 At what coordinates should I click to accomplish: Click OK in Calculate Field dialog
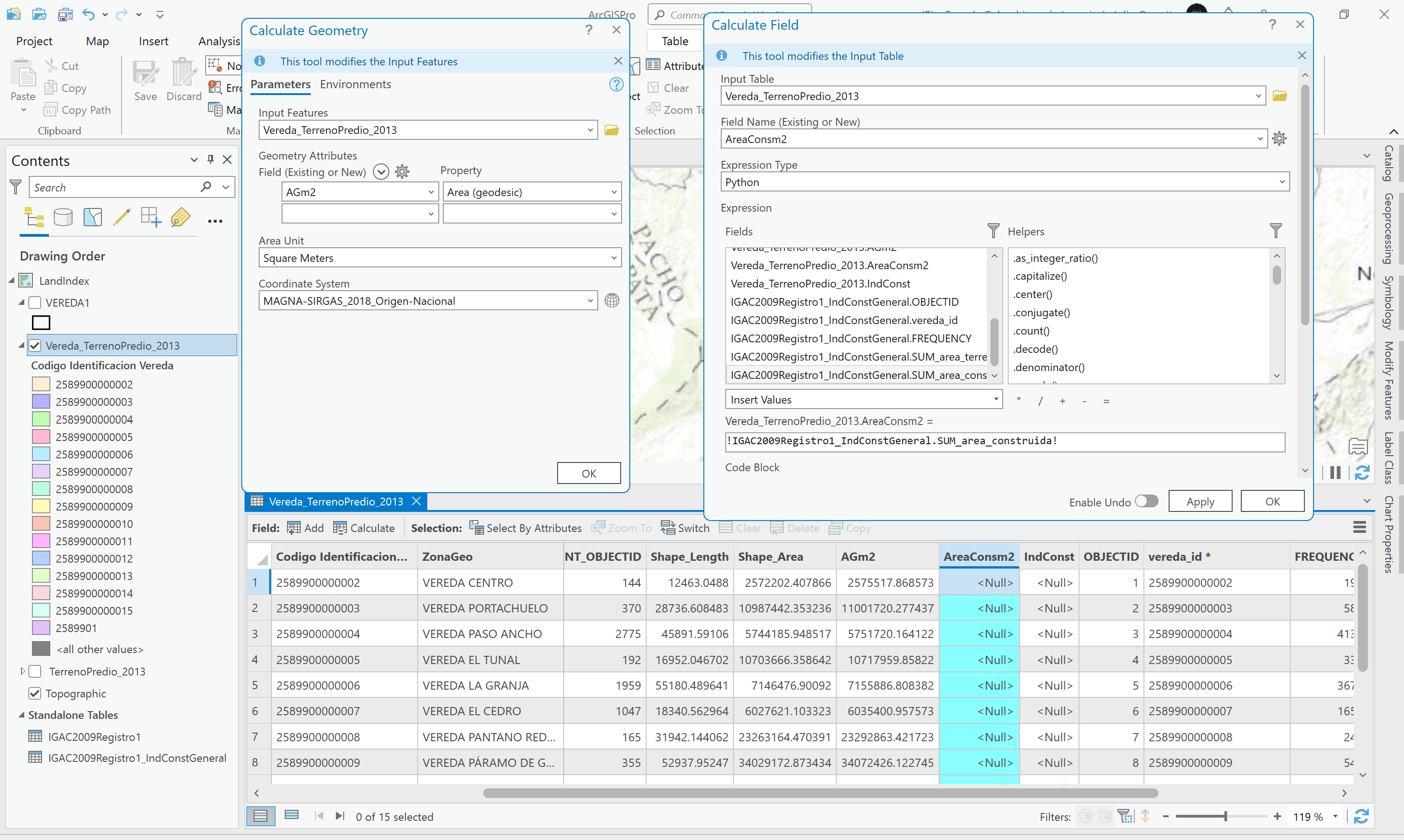(1272, 501)
